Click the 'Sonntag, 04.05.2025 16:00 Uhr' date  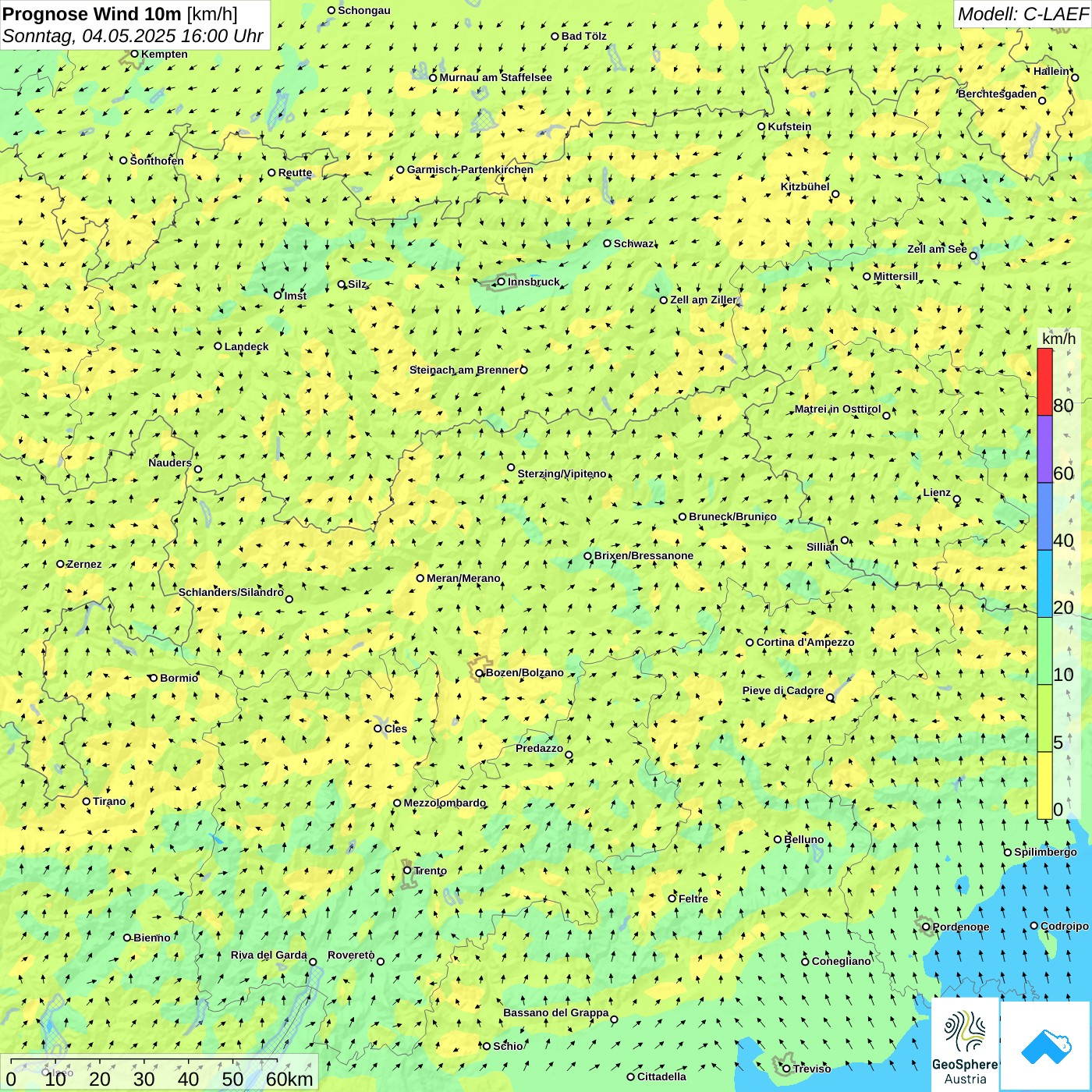[133, 36]
